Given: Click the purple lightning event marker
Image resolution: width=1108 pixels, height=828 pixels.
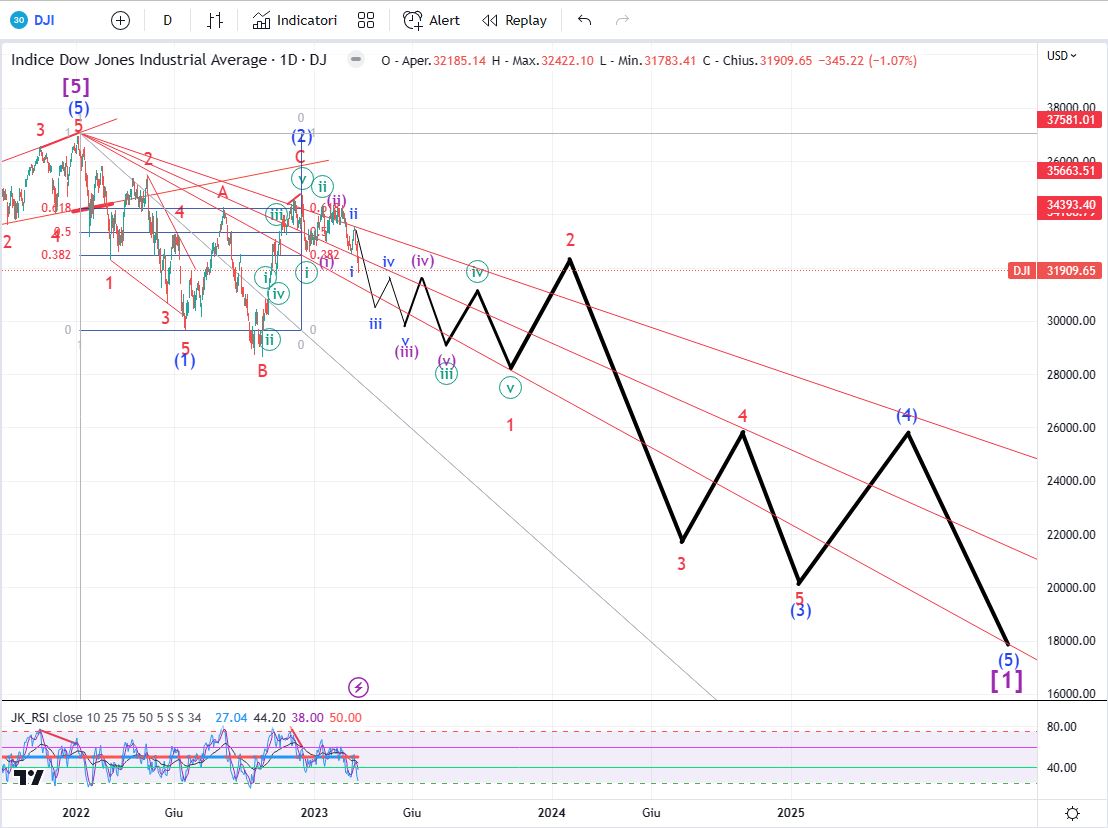Looking at the screenshot, I should coord(358,687).
